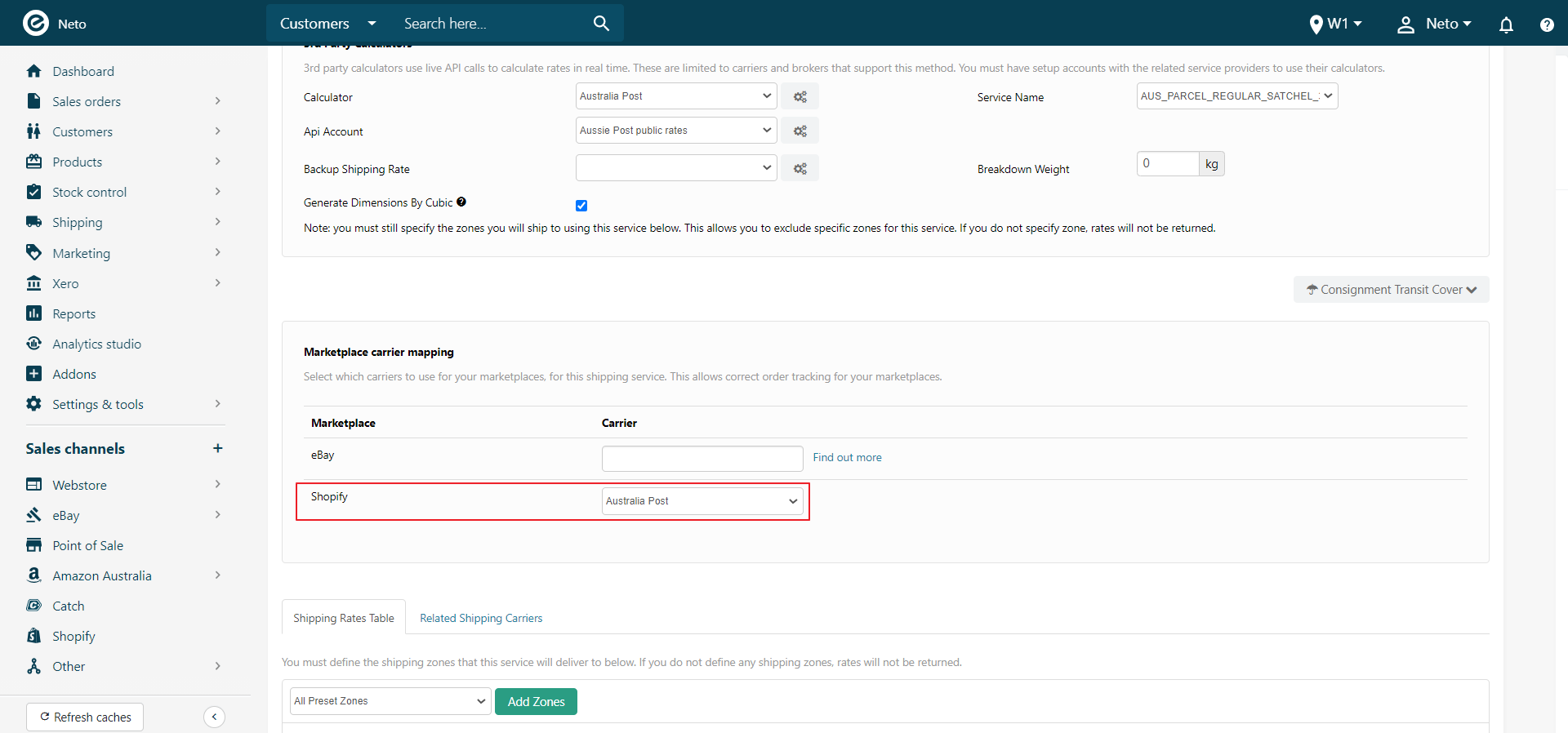
Task: Expand Consignment Transit Cover section
Action: tap(1392, 290)
